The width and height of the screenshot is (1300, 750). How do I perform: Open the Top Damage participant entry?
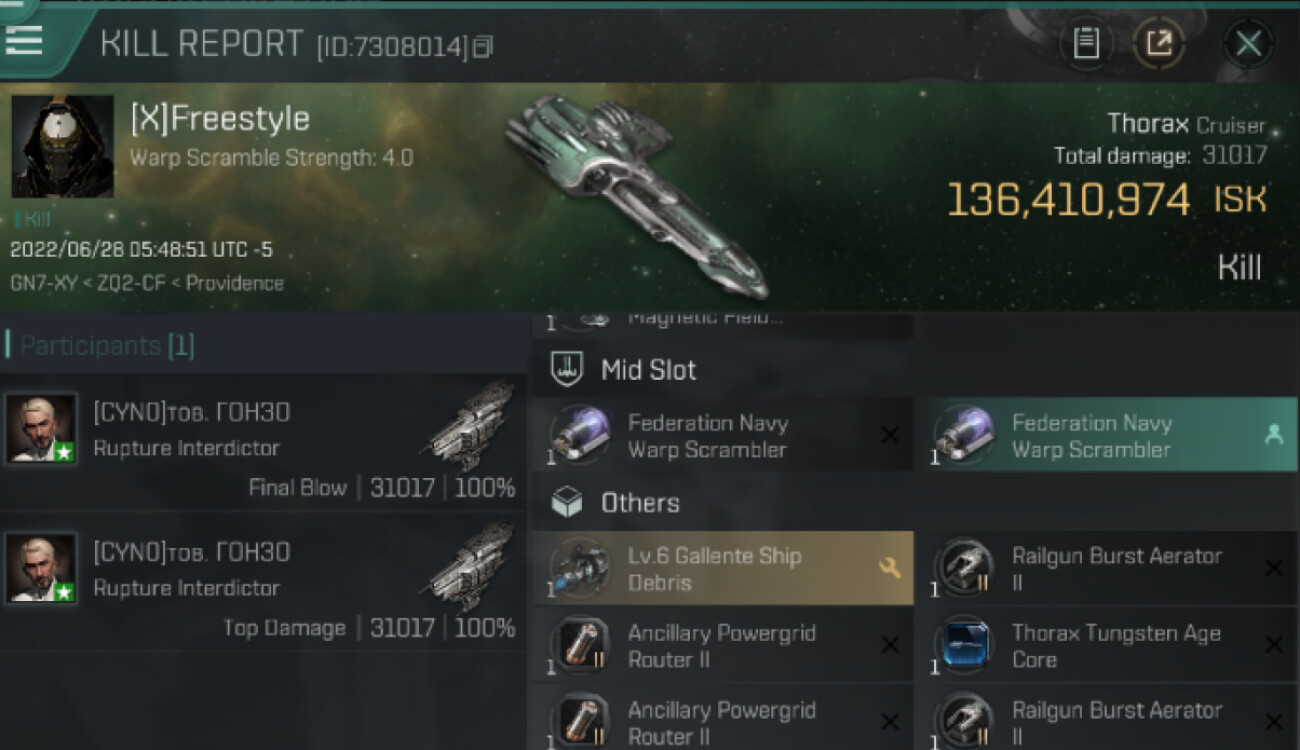pyautogui.click(x=263, y=583)
